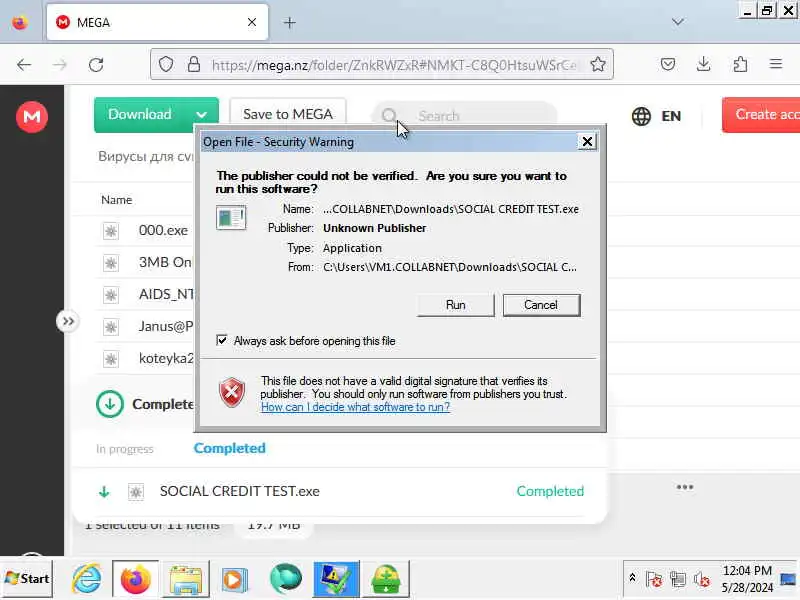Click the Action Center flag tray icon

click(x=654, y=579)
